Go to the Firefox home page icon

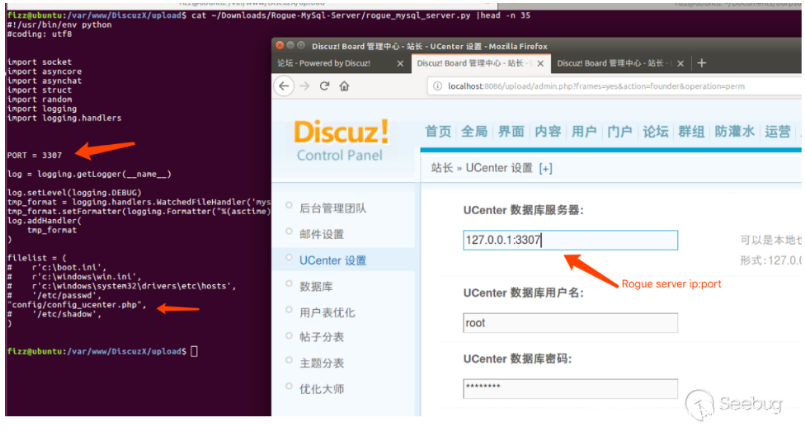(344, 86)
